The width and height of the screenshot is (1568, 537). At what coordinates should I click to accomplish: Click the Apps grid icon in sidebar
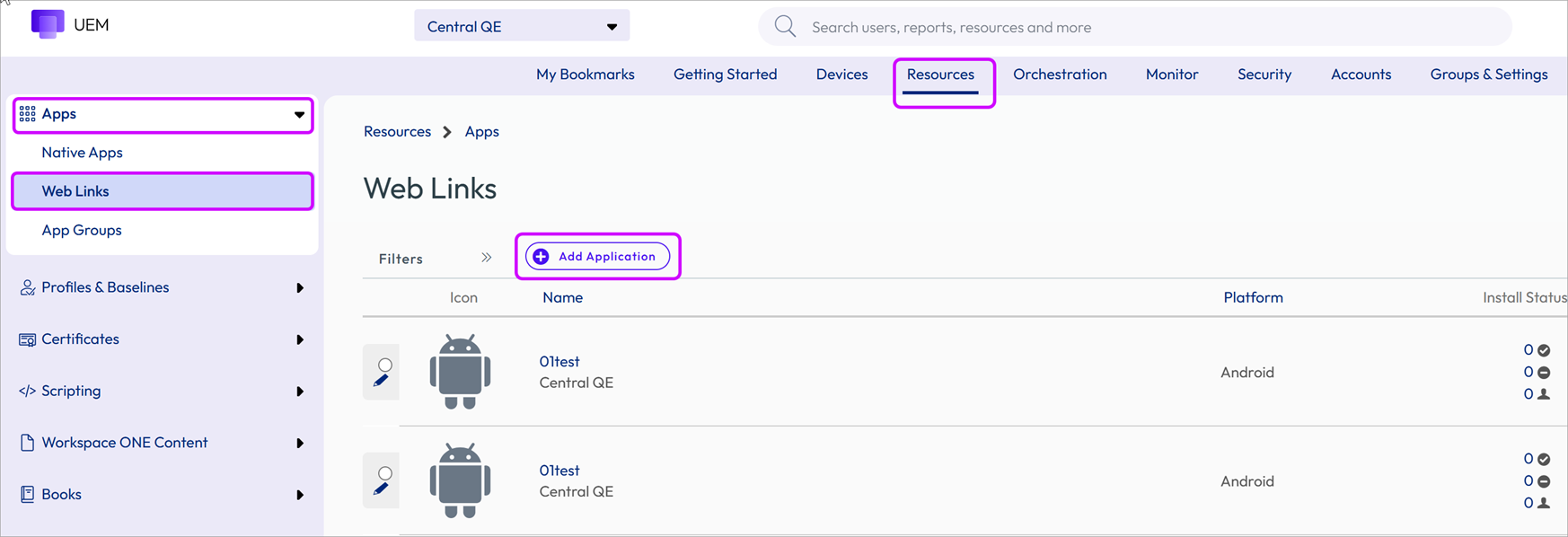(28, 114)
